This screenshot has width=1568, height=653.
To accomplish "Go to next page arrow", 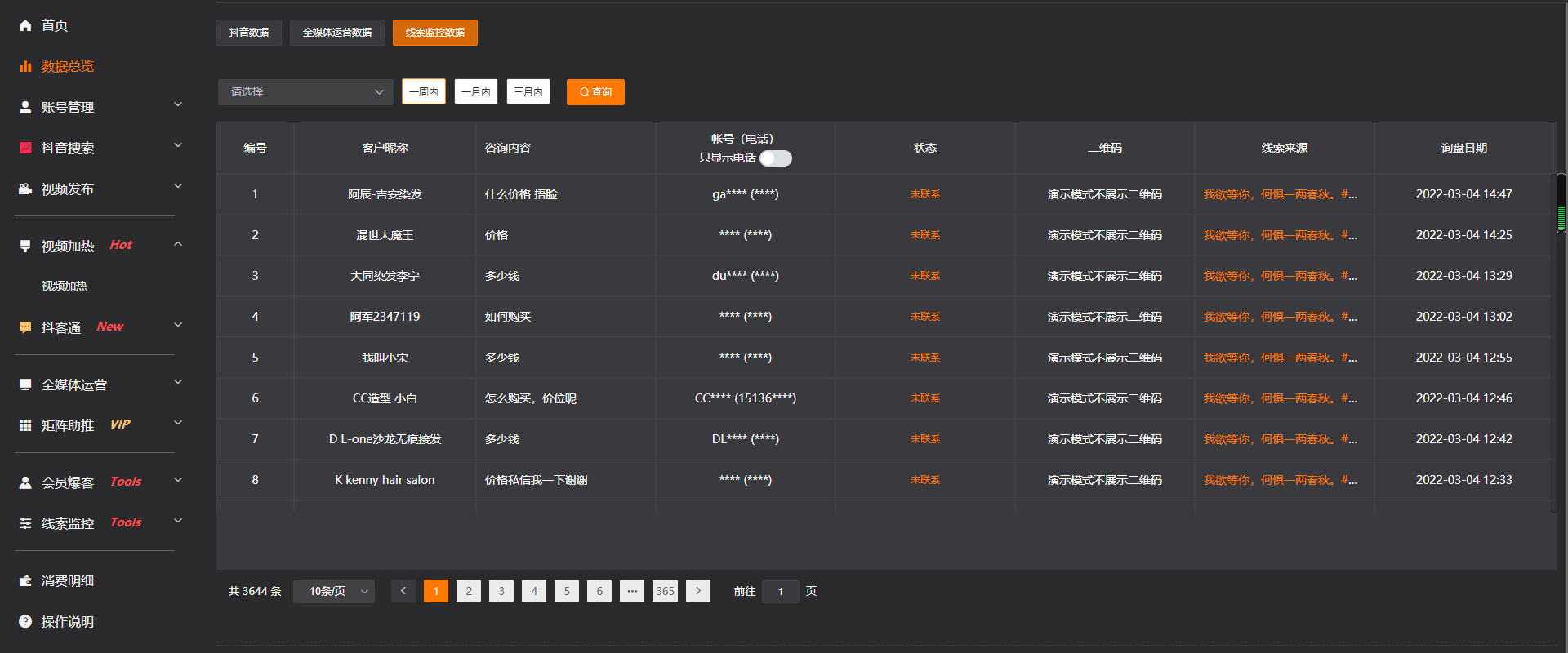I will [698, 591].
